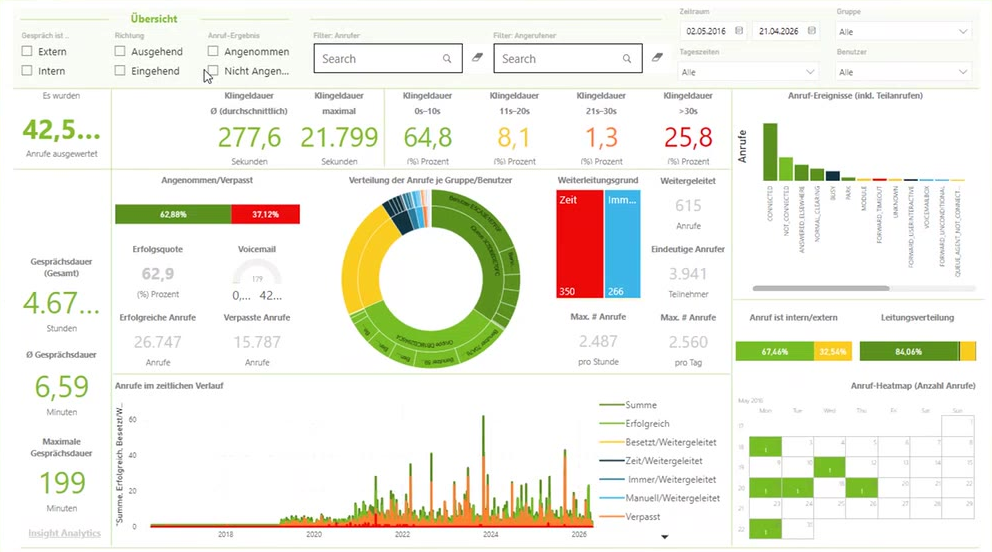Tick the Intern checkbox
The height and width of the screenshot is (552, 992).
27,71
